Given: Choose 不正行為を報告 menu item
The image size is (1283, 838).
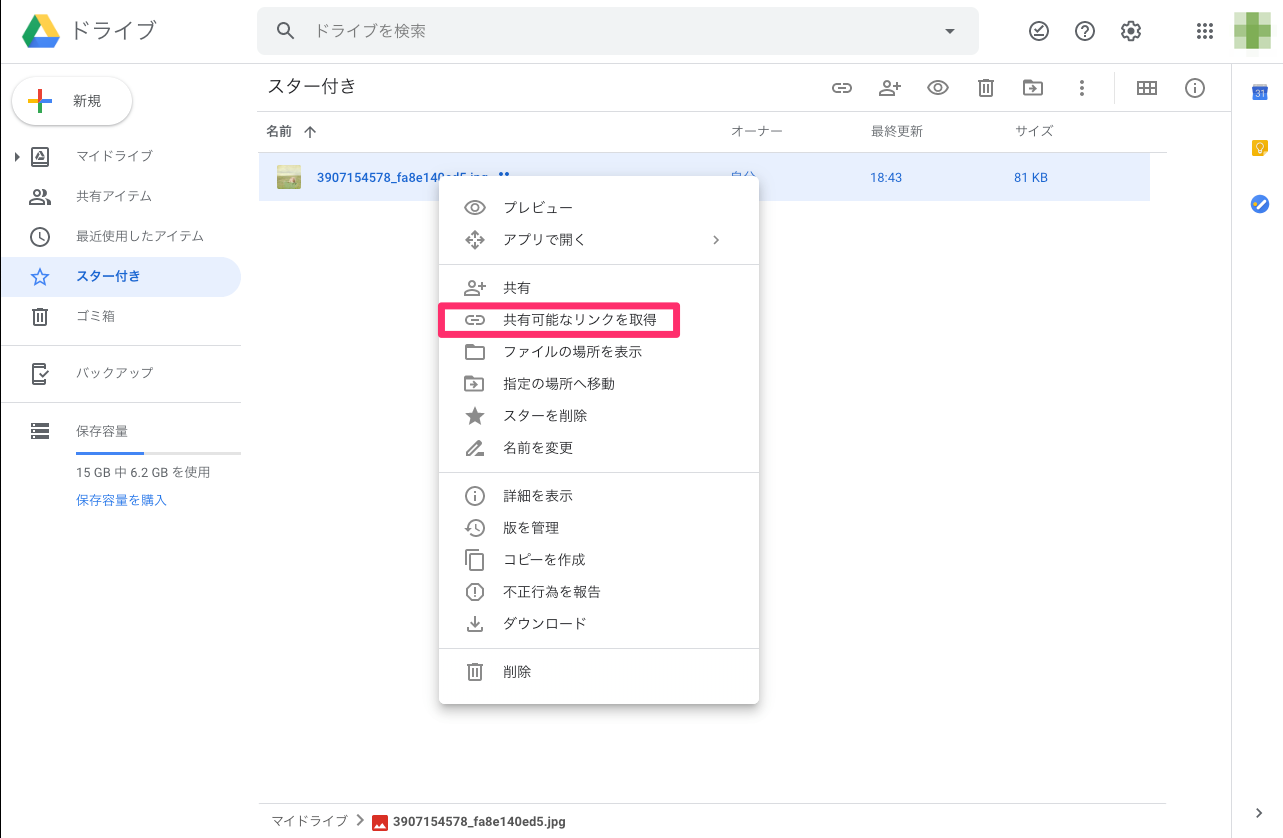Looking at the screenshot, I should pos(599,592).
